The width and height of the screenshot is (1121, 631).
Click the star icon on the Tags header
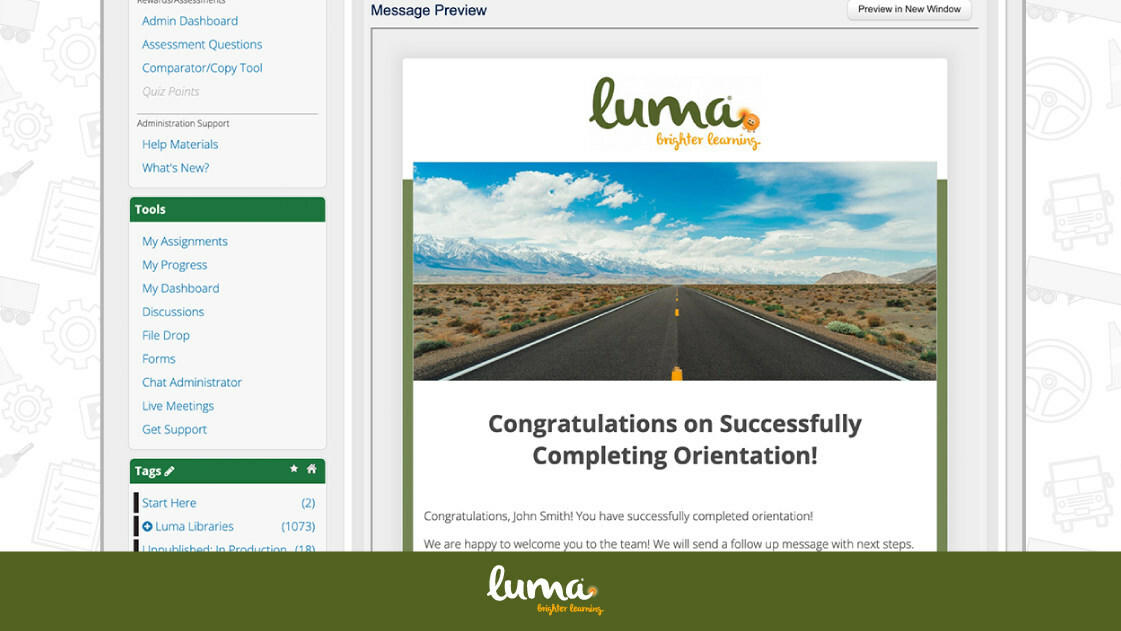coord(293,469)
